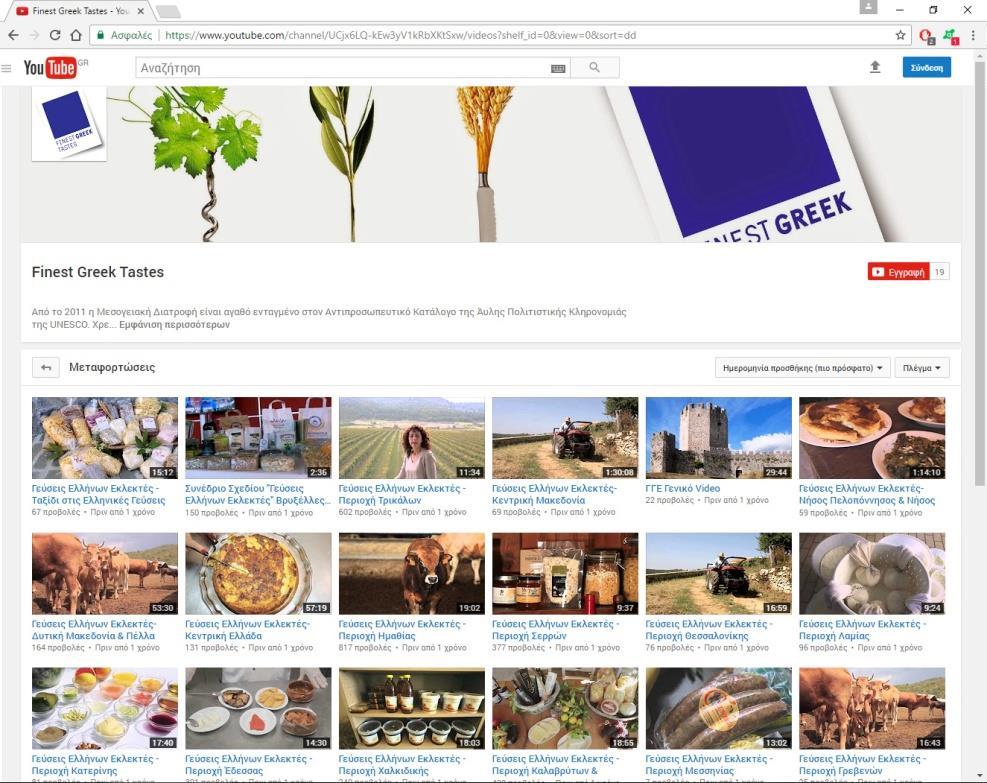Click the Chrome profile user icon
The width and height of the screenshot is (987, 783).
click(x=868, y=7)
